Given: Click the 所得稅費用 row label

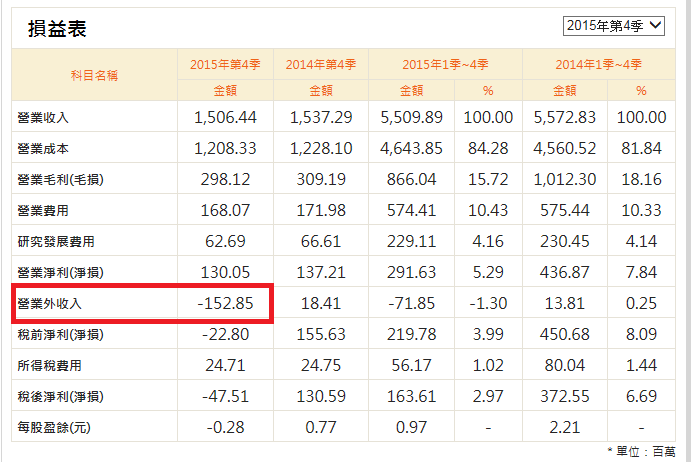Looking at the screenshot, I should click(49, 365).
